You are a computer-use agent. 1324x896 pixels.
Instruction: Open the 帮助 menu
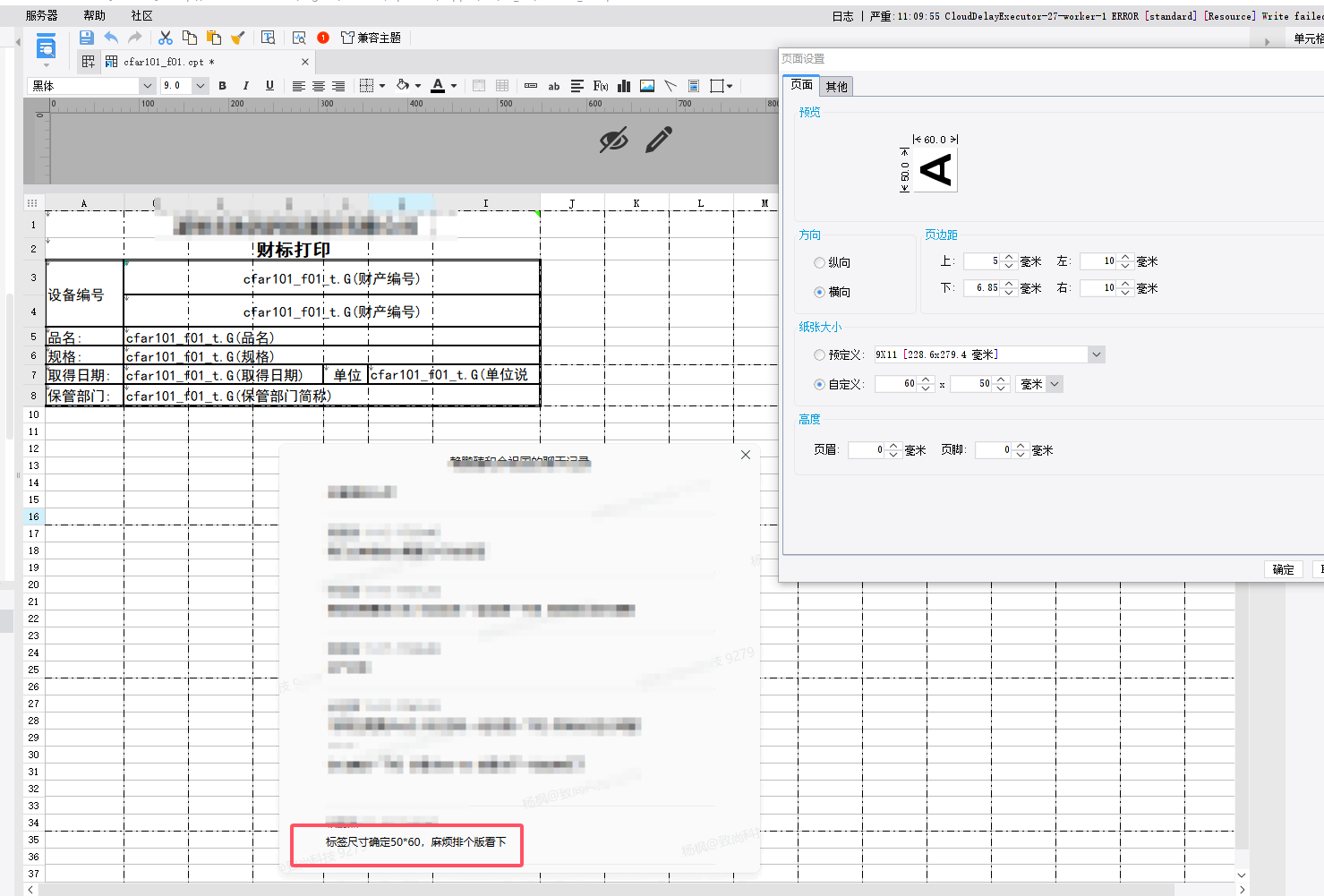coord(94,15)
